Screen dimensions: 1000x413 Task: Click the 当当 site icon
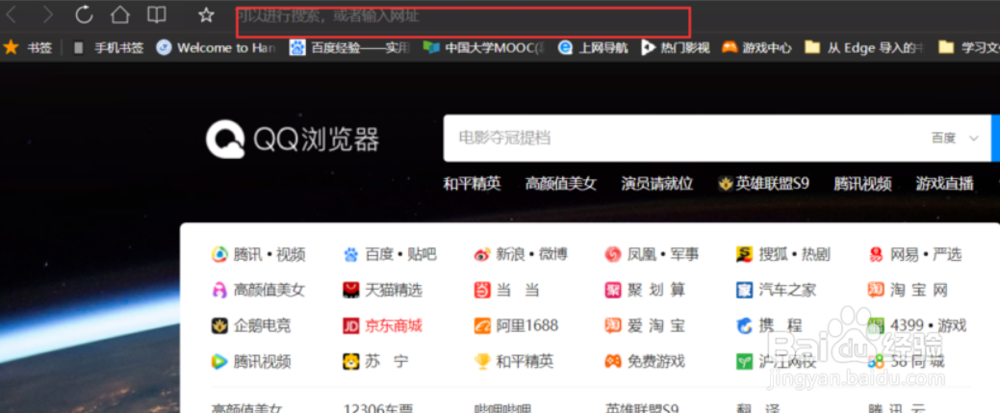coord(482,291)
